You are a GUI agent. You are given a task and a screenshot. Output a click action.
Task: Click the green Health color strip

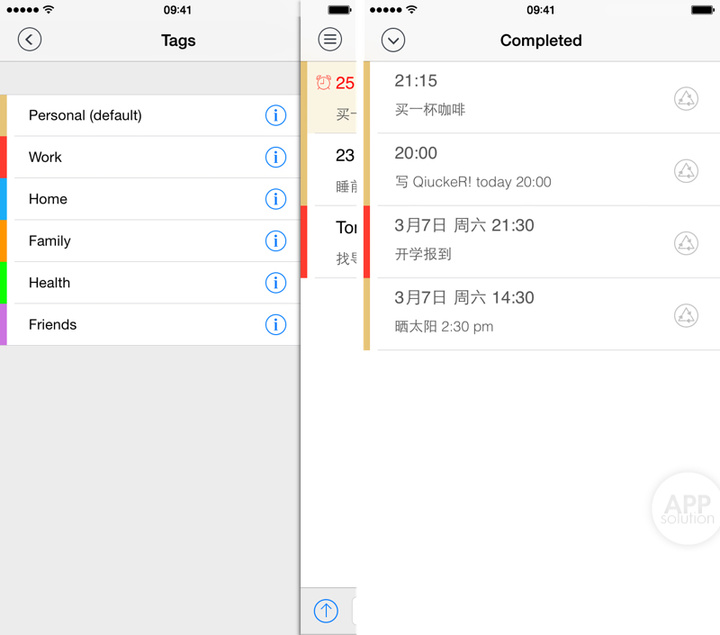click(x=3, y=283)
